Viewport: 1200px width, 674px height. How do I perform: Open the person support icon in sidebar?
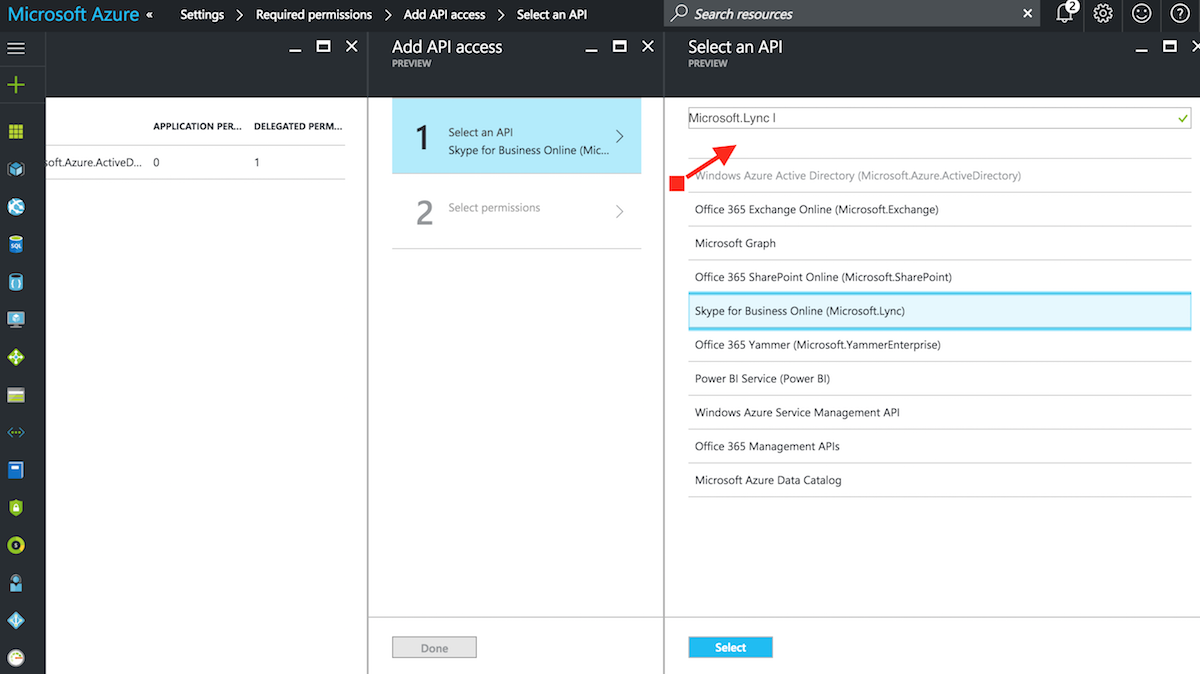point(16,583)
